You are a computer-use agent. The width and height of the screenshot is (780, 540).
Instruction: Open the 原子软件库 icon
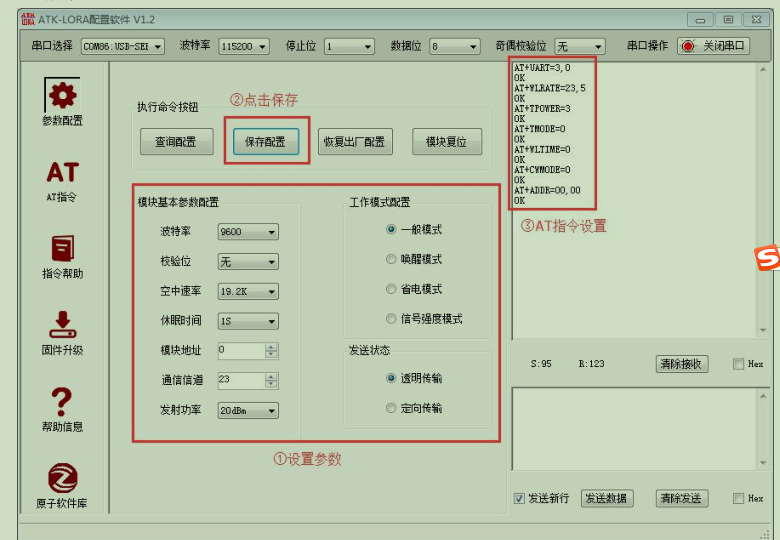63,478
